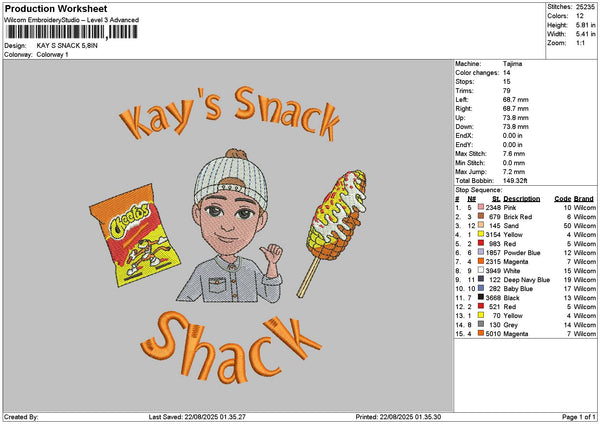The width and height of the screenshot is (600, 424).
Task: Select the "Deep Navy Blue" description text
Action: coord(527,280)
